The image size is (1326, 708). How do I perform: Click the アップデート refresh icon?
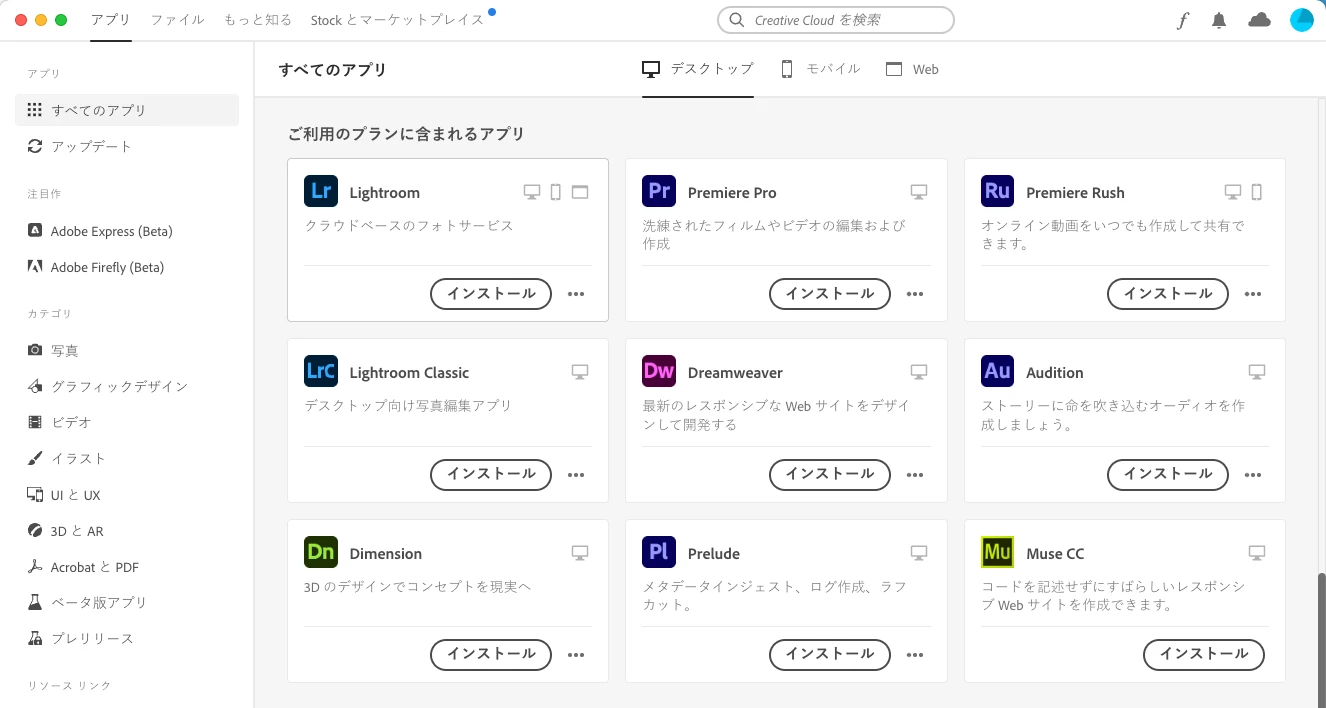pos(35,146)
